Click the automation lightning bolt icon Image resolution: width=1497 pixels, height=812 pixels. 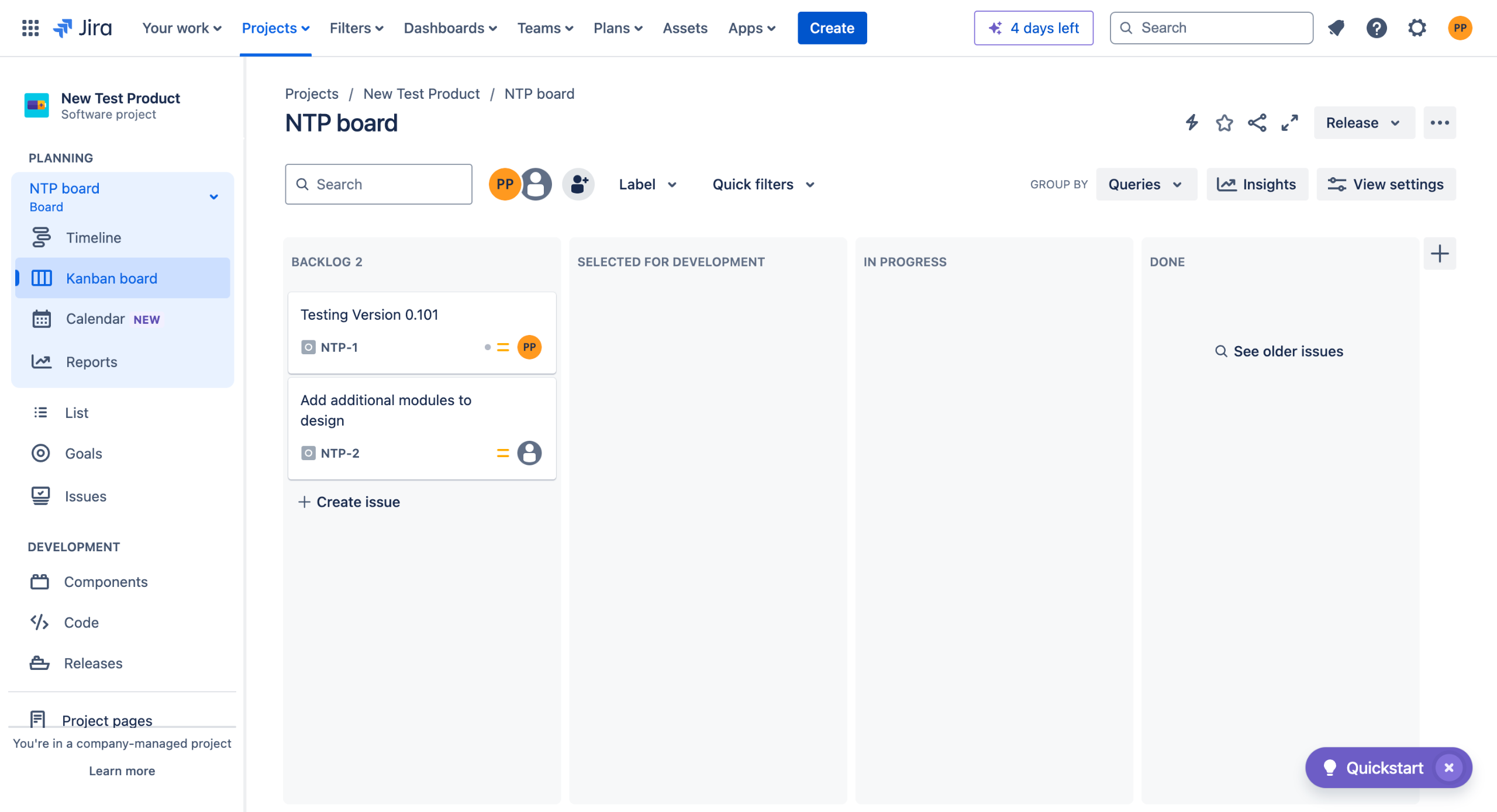pos(1192,123)
